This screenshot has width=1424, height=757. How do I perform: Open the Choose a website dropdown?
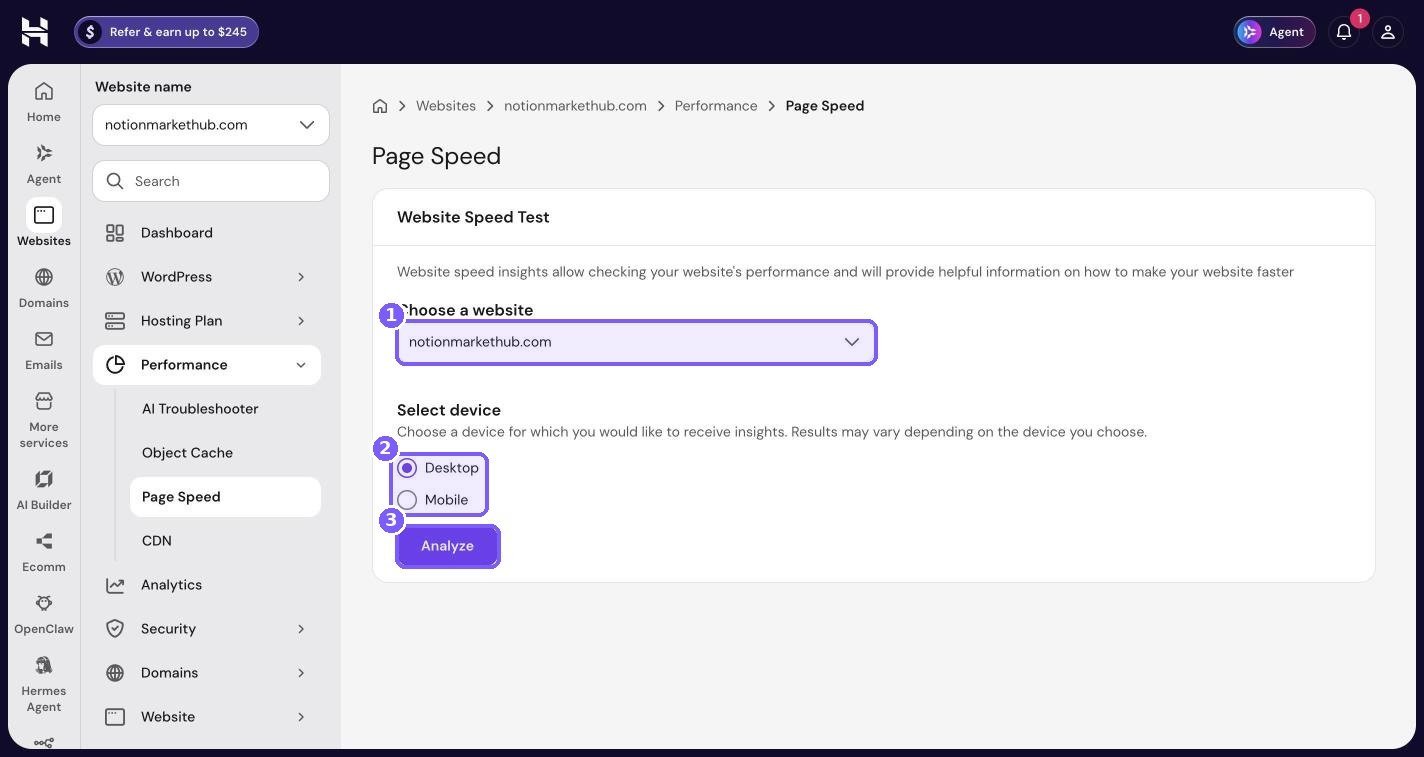click(x=636, y=342)
